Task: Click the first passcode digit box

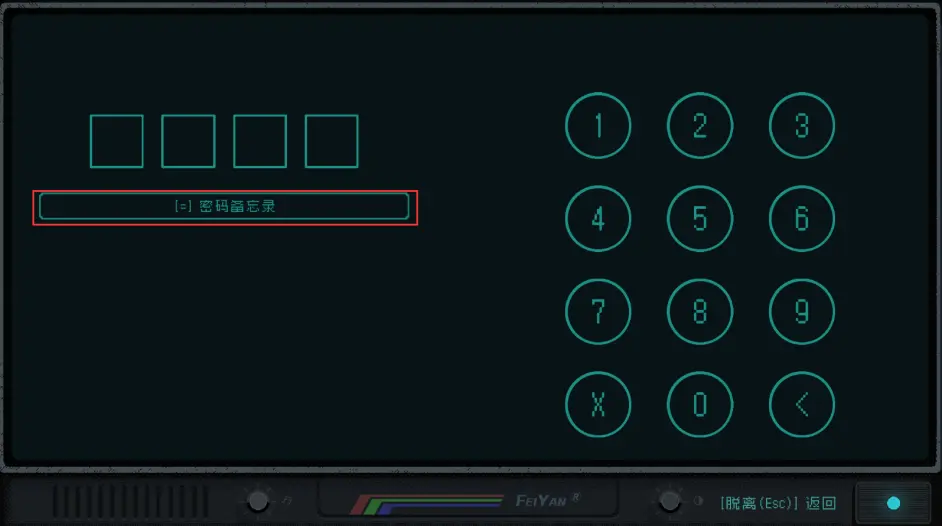Action: (x=117, y=141)
